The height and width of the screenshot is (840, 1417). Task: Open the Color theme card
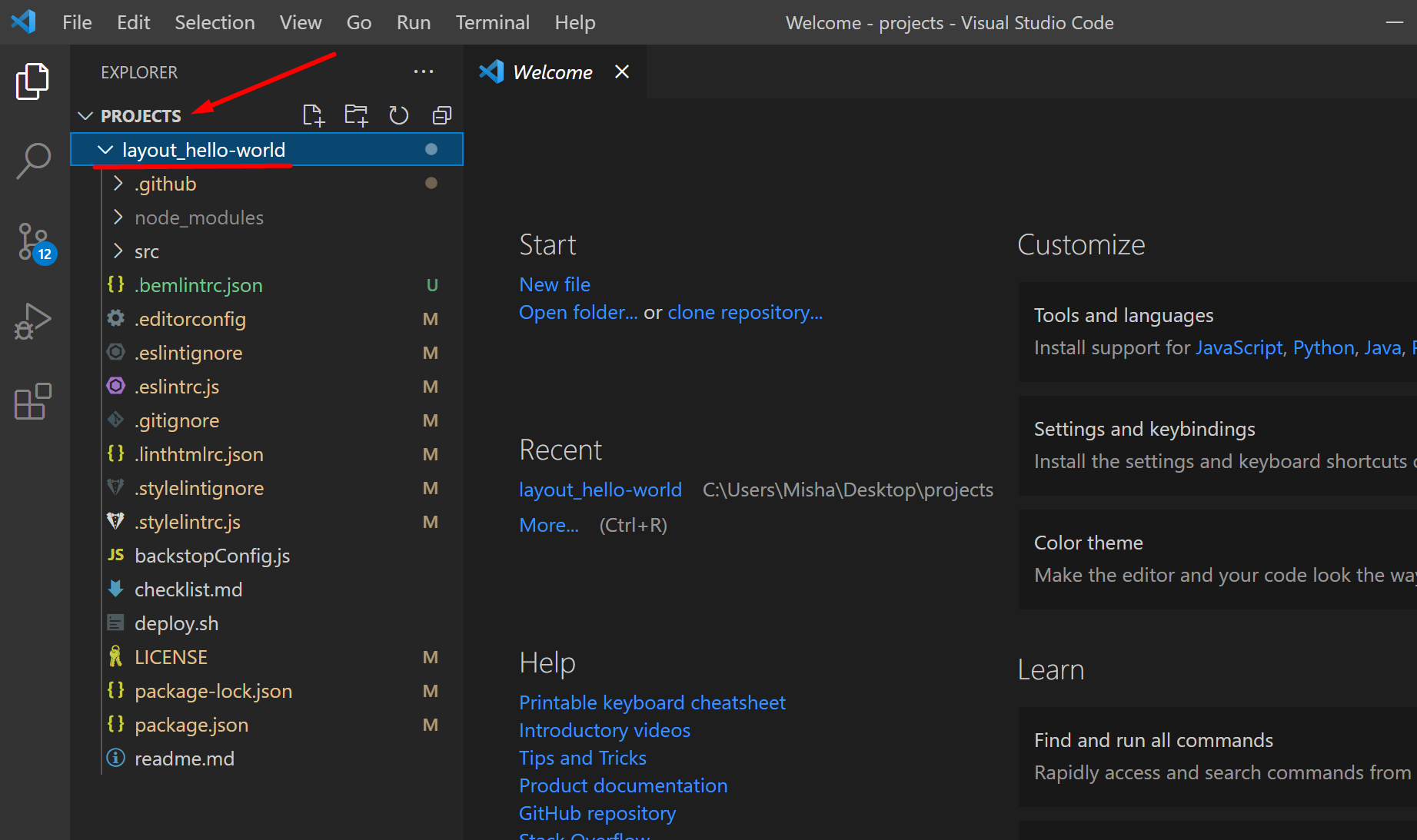pyautogui.click(x=1218, y=559)
